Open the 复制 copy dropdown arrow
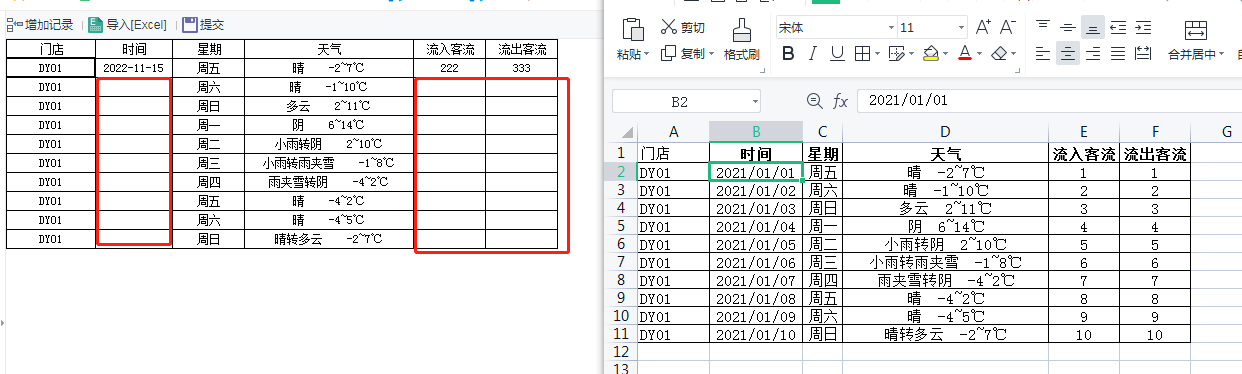This screenshot has height=374, width=1242. [710, 54]
